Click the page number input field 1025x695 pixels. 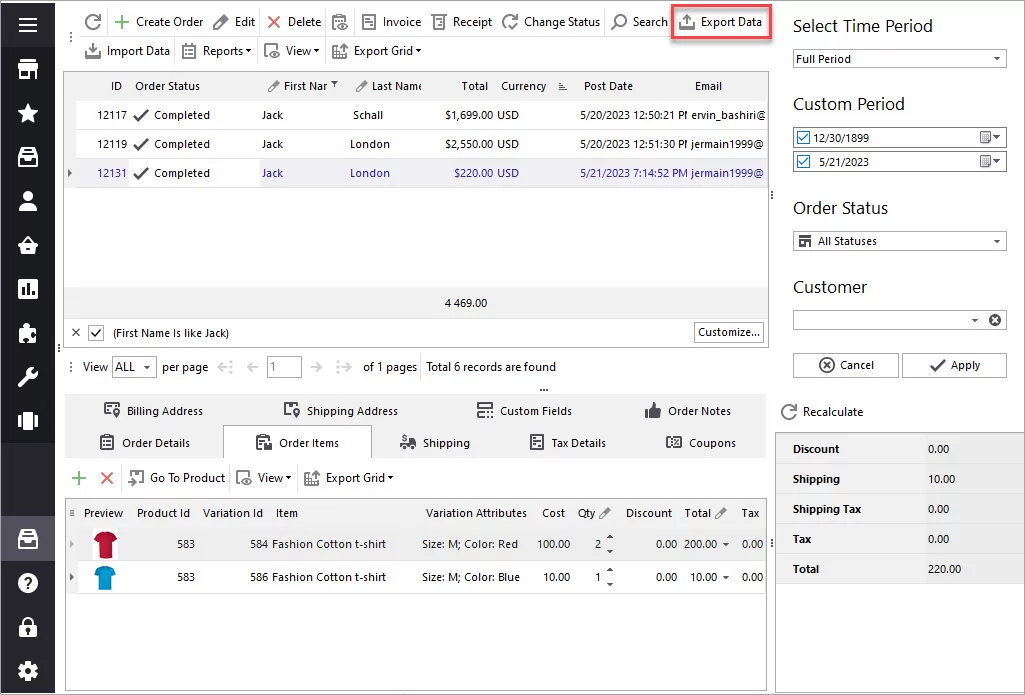coord(284,367)
